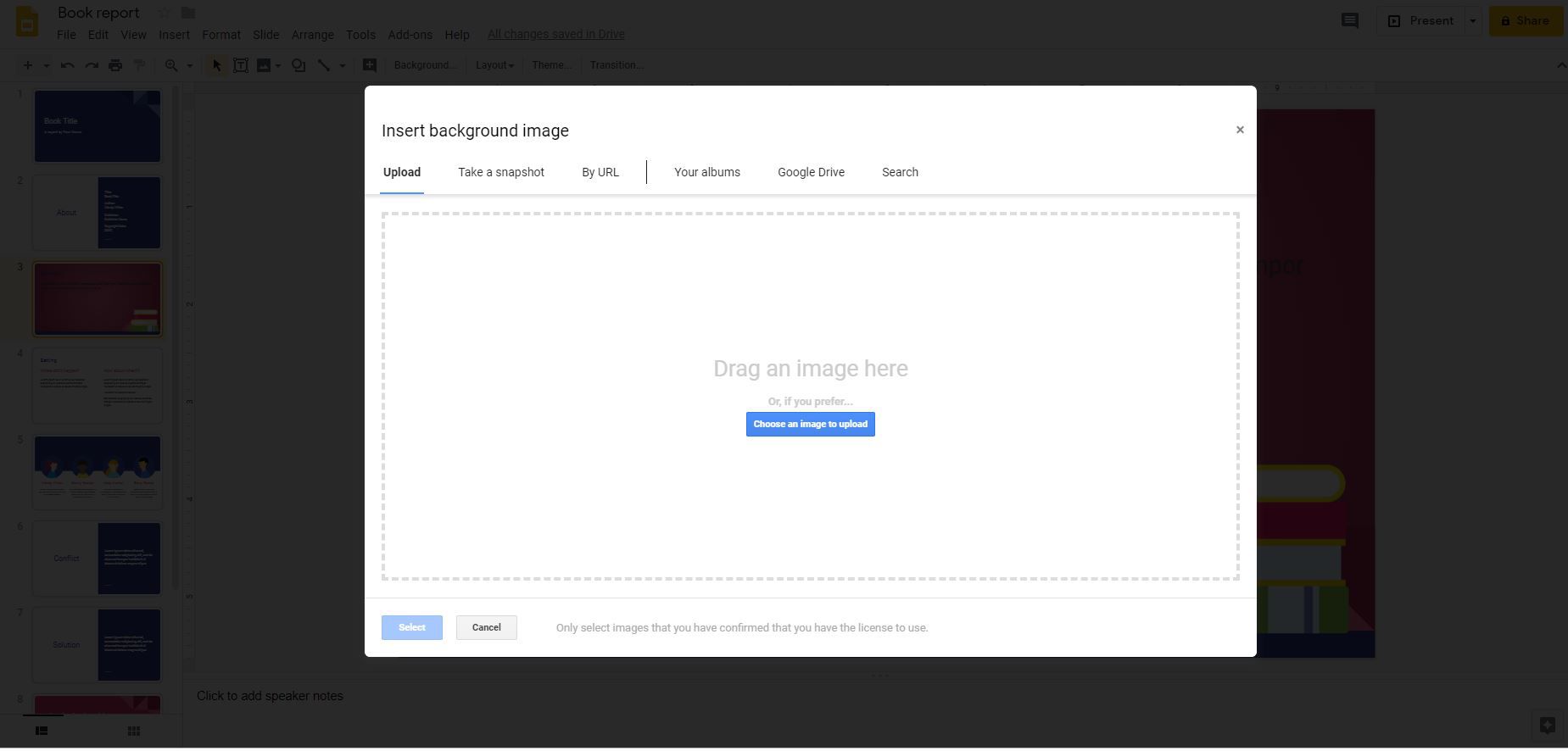Expand the Present options dropdown arrow
Screen dimensions: 1568x751
[x=1473, y=21]
